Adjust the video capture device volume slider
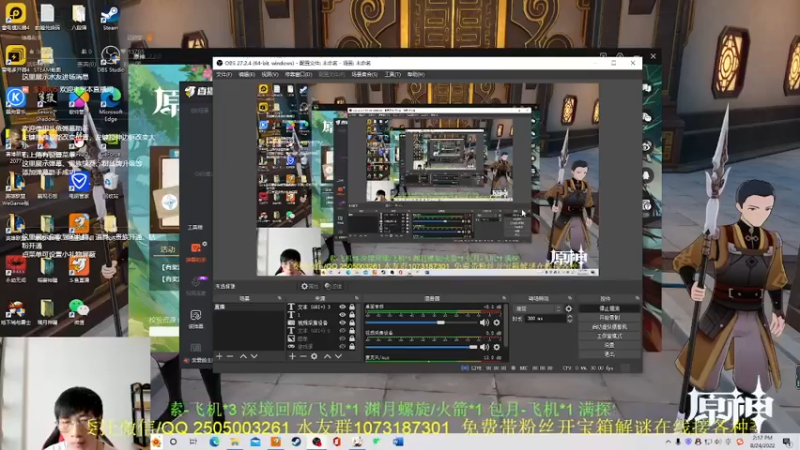 point(421,347)
